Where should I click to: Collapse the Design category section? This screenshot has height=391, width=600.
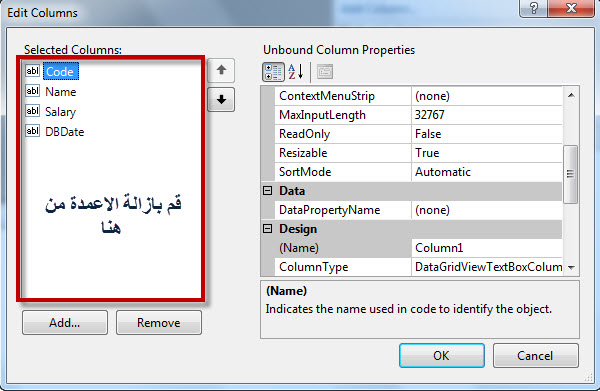click(x=267, y=229)
